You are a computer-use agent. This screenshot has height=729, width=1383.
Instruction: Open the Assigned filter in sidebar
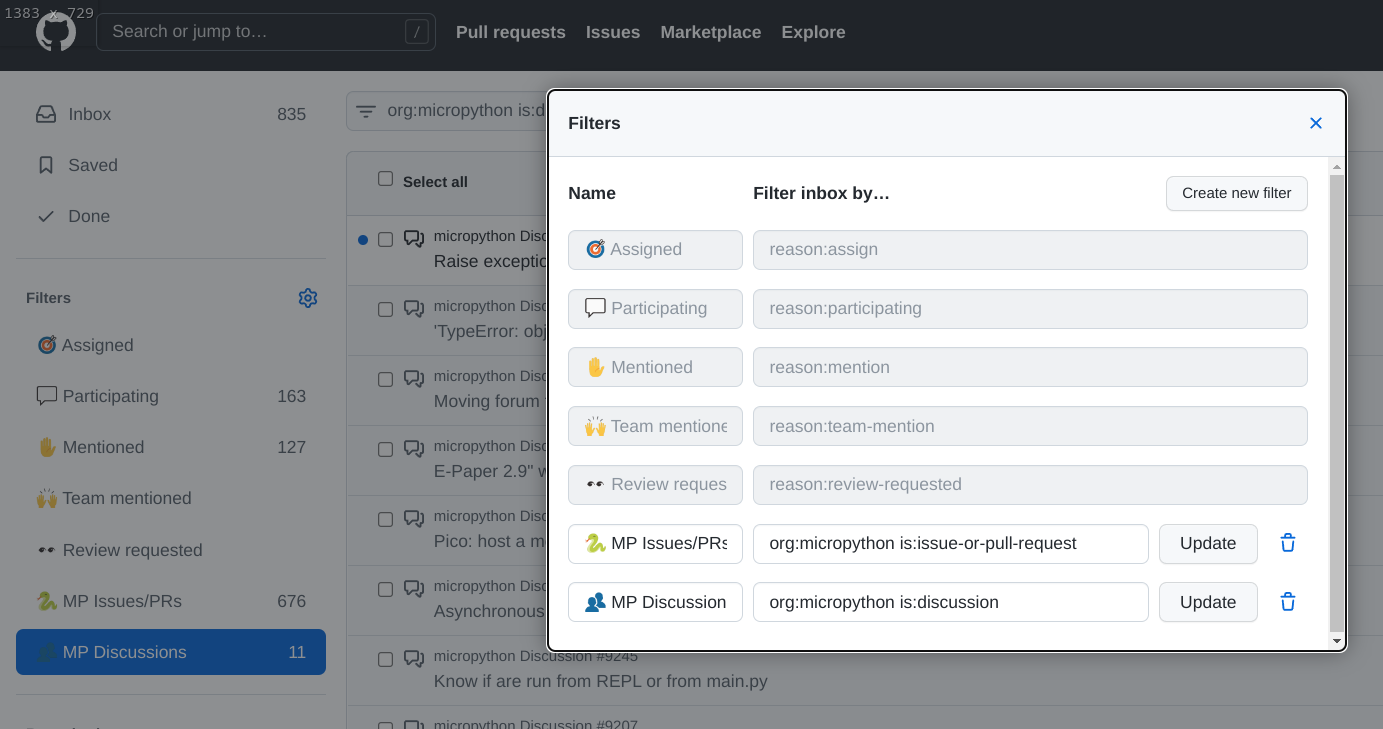click(x=171, y=345)
